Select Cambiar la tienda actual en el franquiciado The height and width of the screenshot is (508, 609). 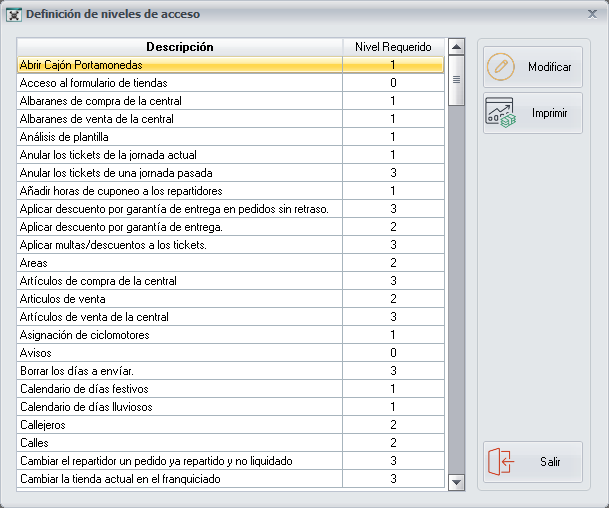click(x=180, y=479)
